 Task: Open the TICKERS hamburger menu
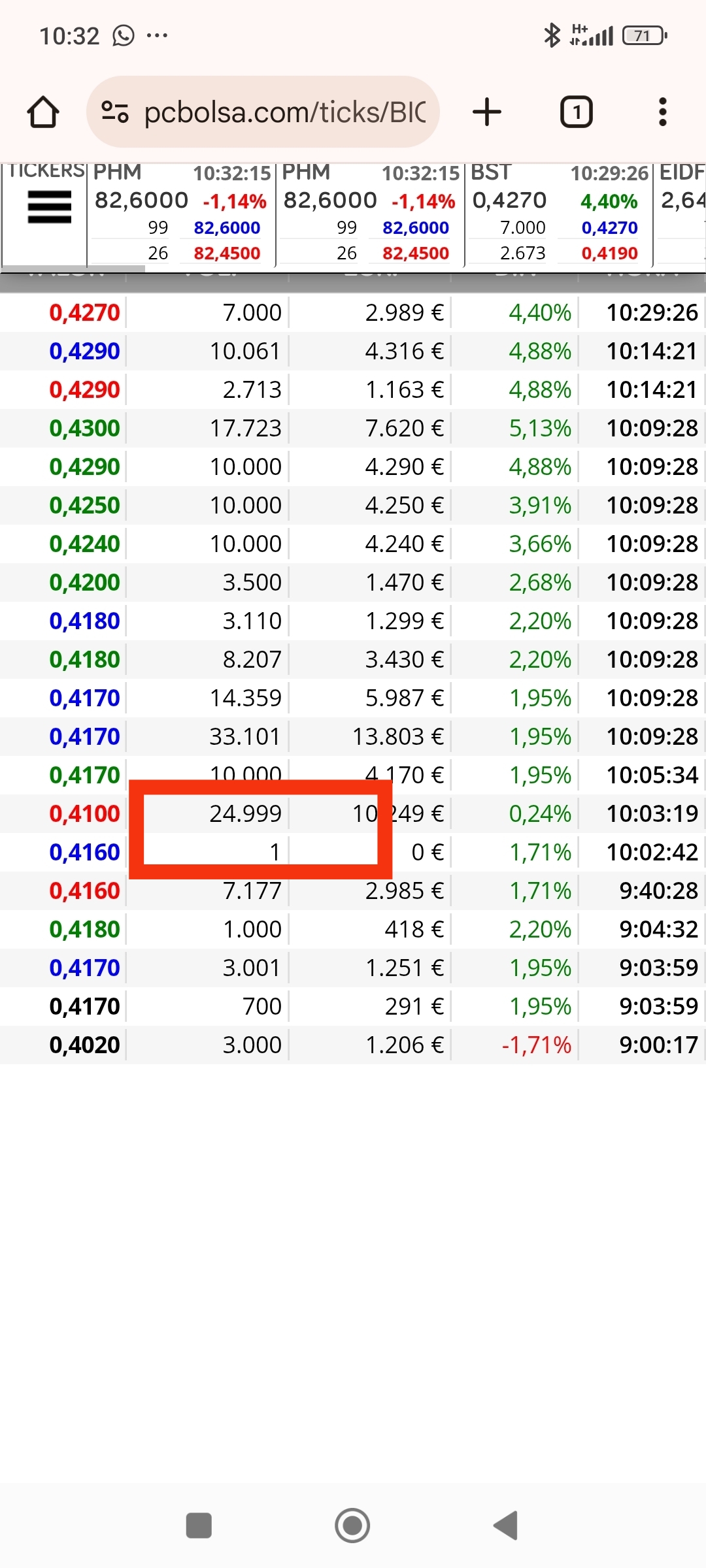tap(49, 206)
